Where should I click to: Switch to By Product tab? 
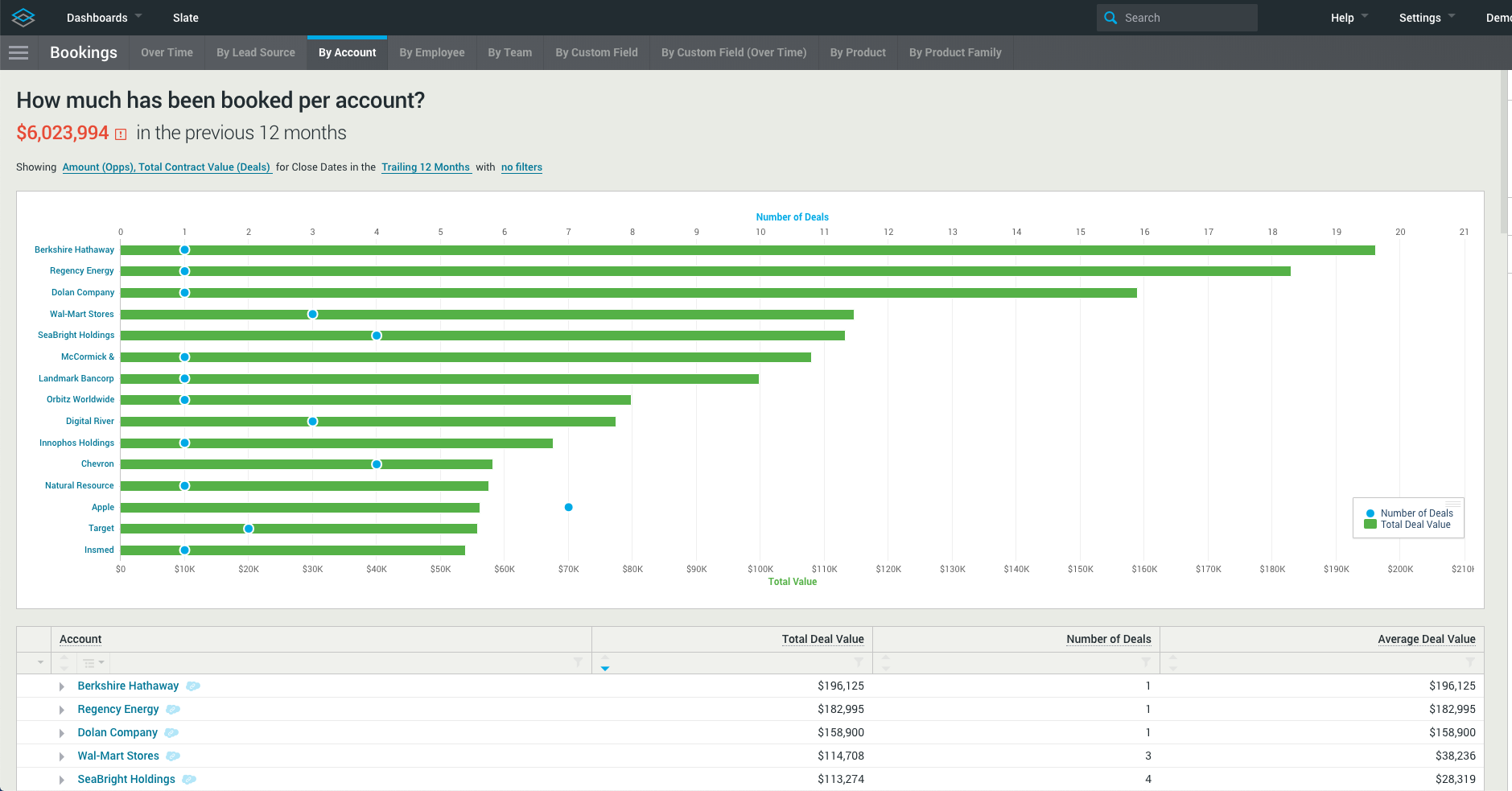click(858, 52)
